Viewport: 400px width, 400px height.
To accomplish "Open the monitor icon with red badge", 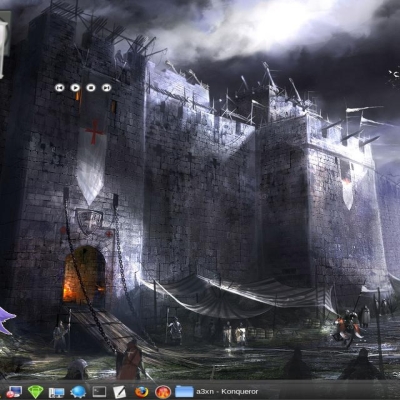I will (x=14, y=392).
